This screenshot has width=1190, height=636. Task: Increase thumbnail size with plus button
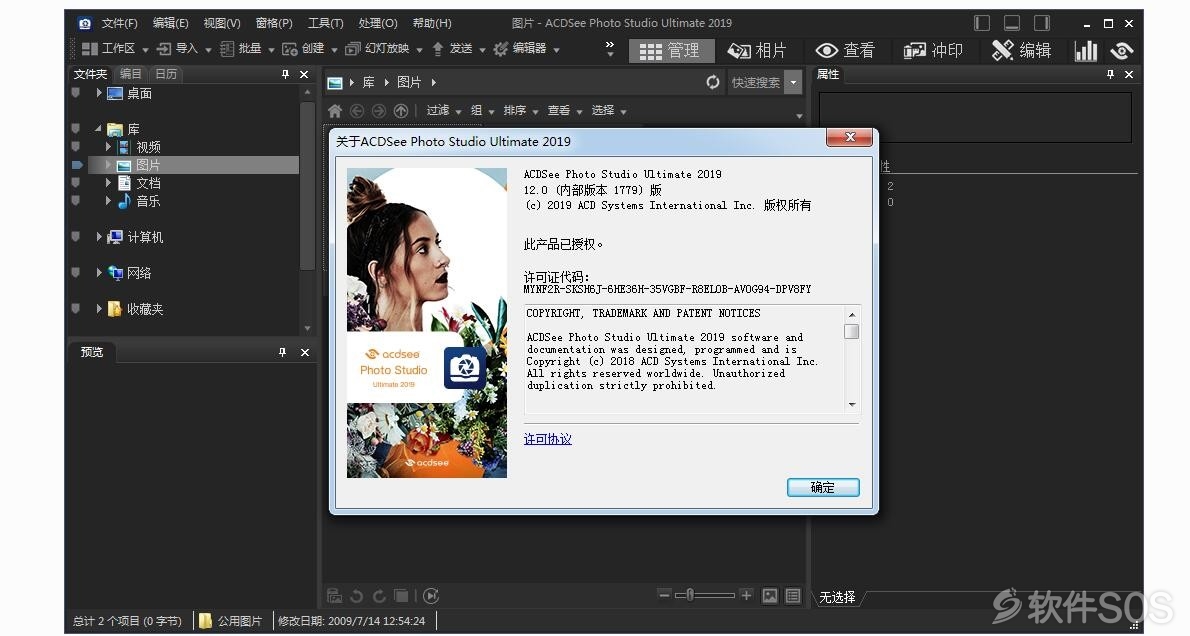[746, 595]
